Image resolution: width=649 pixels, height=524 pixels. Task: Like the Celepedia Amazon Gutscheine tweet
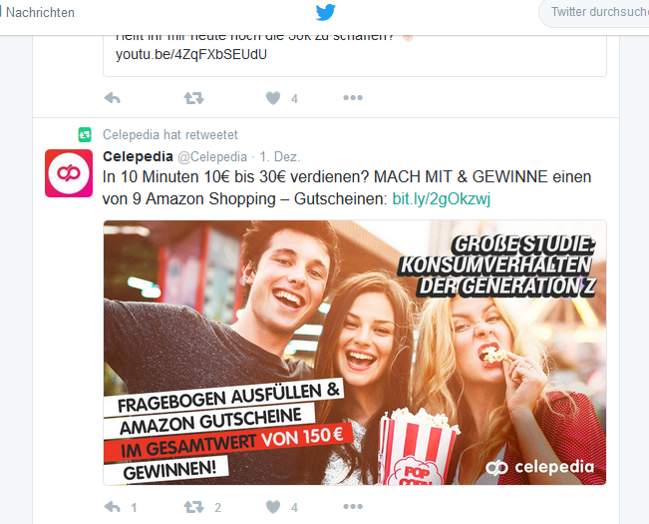[x=273, y=507]
